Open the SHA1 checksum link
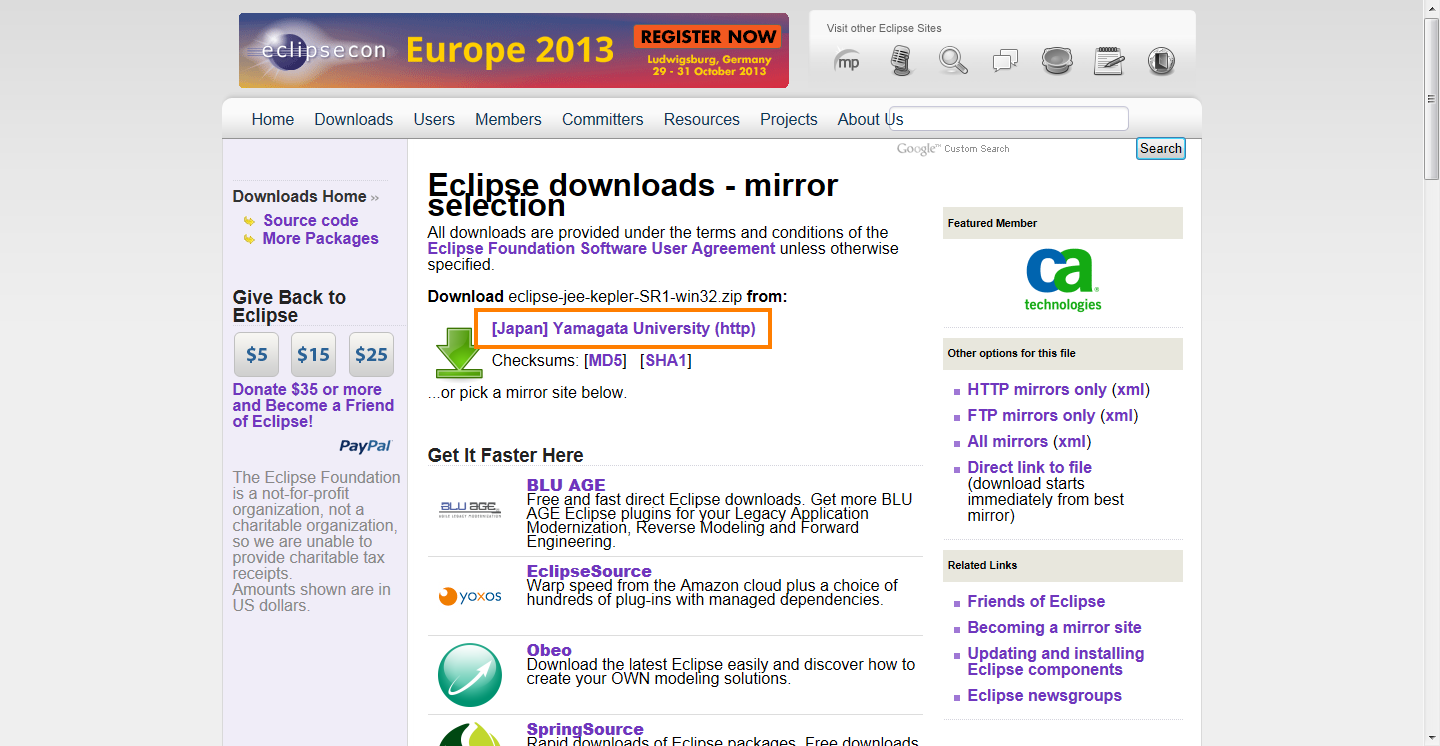Screen dimensions: 1440x746 666,360
